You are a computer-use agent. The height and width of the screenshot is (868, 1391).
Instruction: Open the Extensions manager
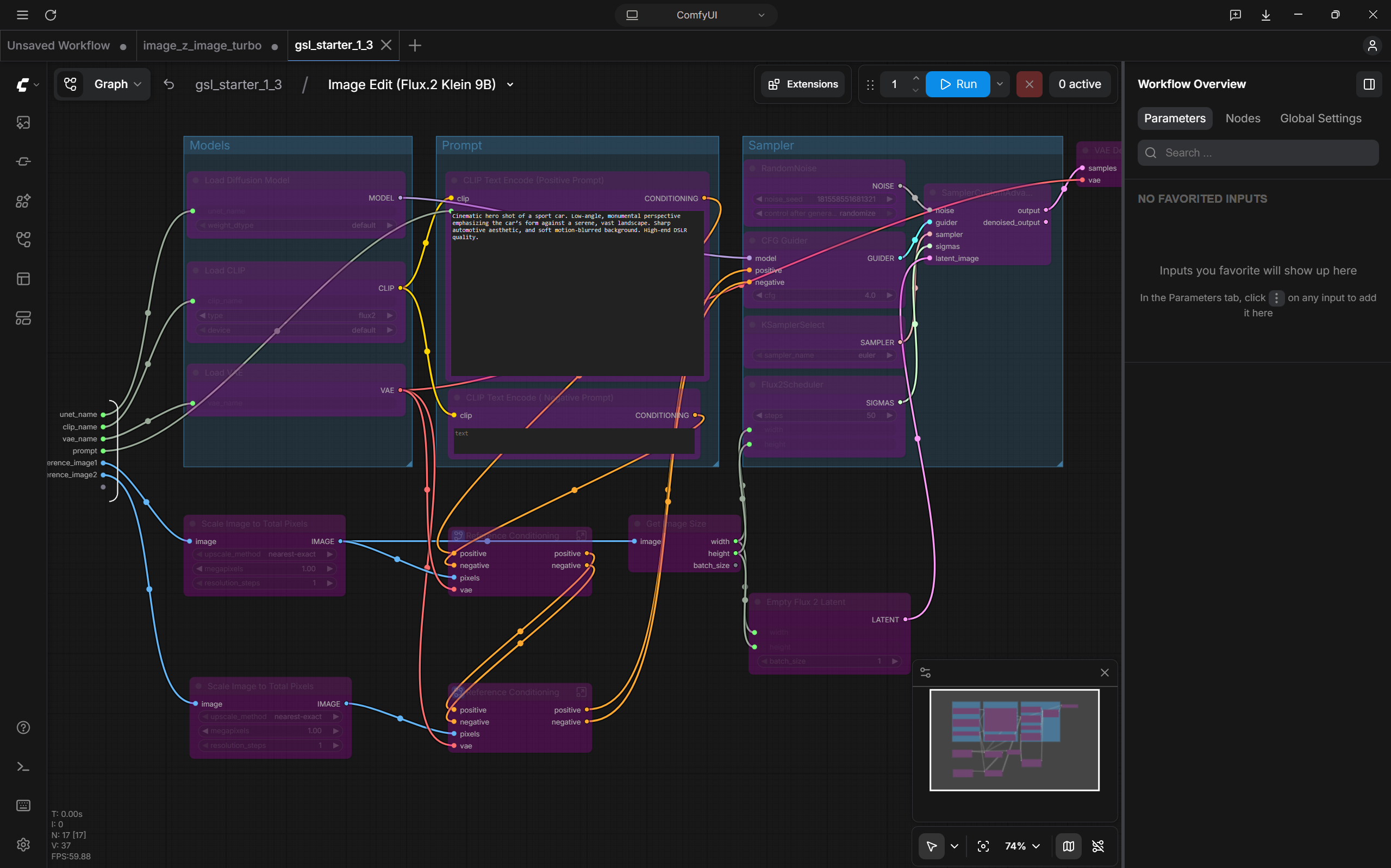(x=802, y=84)
